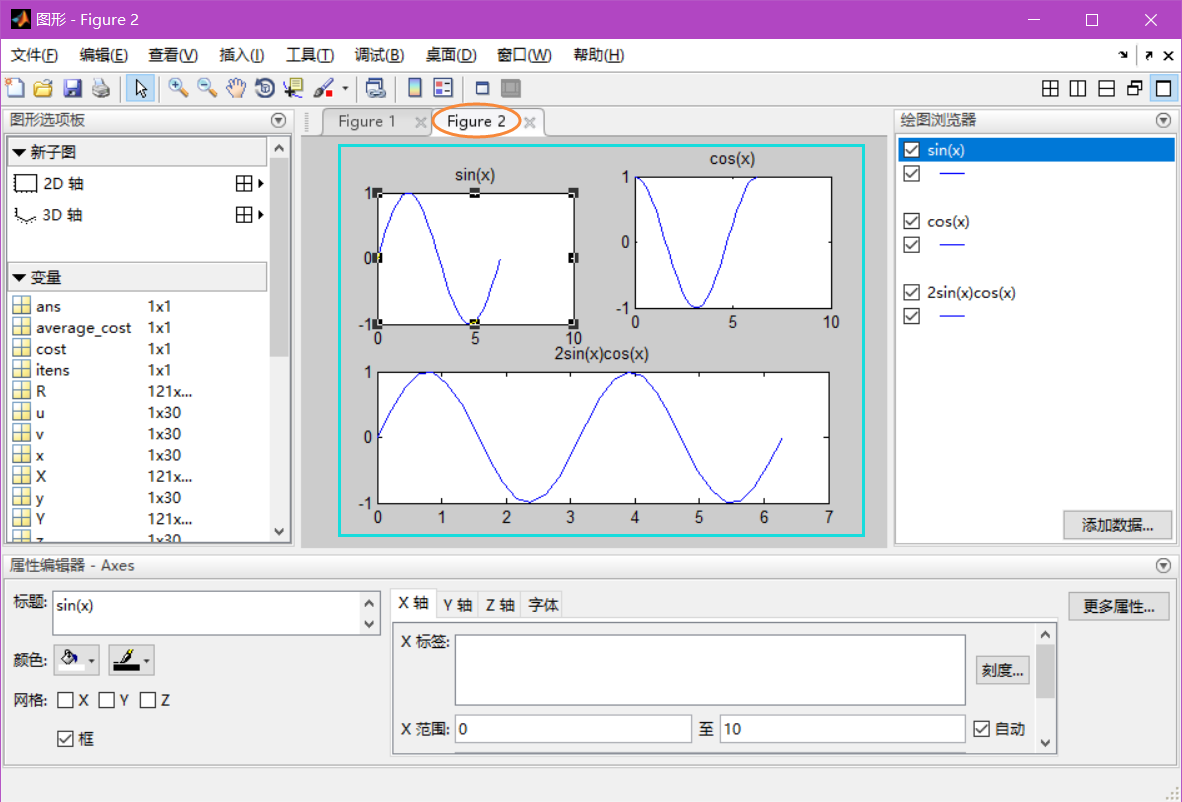The image size is (1182, 802).
Task: Split figures top and bottom
Action: [x=1107, y=89]
